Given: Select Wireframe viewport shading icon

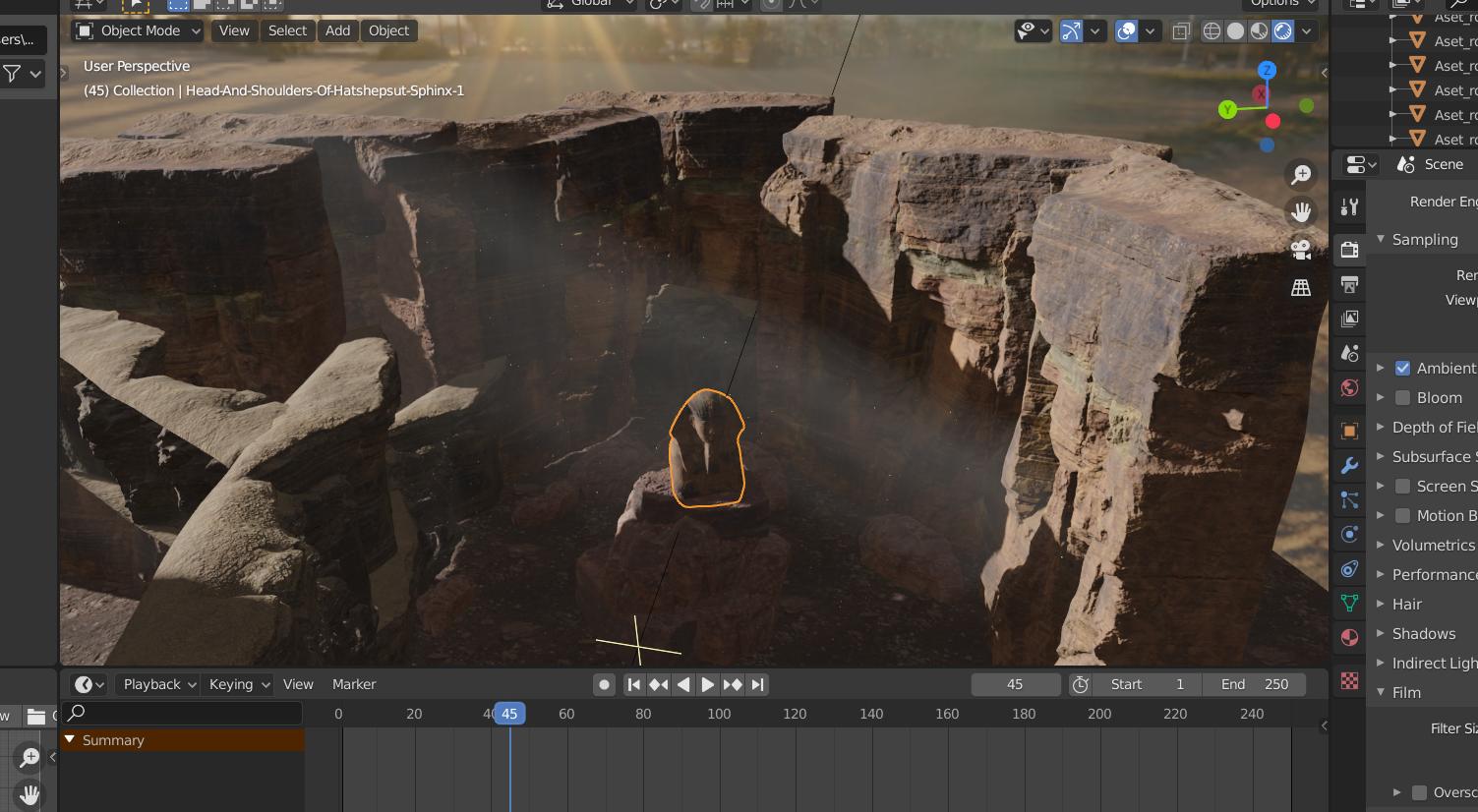Looking at the screenshot, I should 1212,30.
